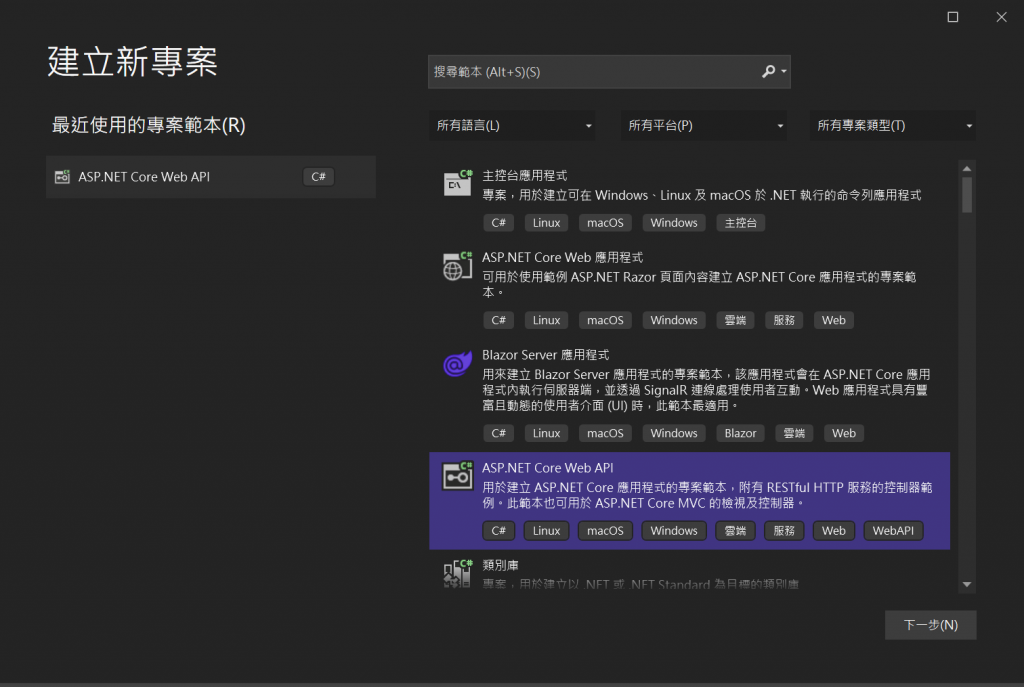1024x687 pixels.
Task: Click the scroll down arrow of template list
Action: pos(967,584)
